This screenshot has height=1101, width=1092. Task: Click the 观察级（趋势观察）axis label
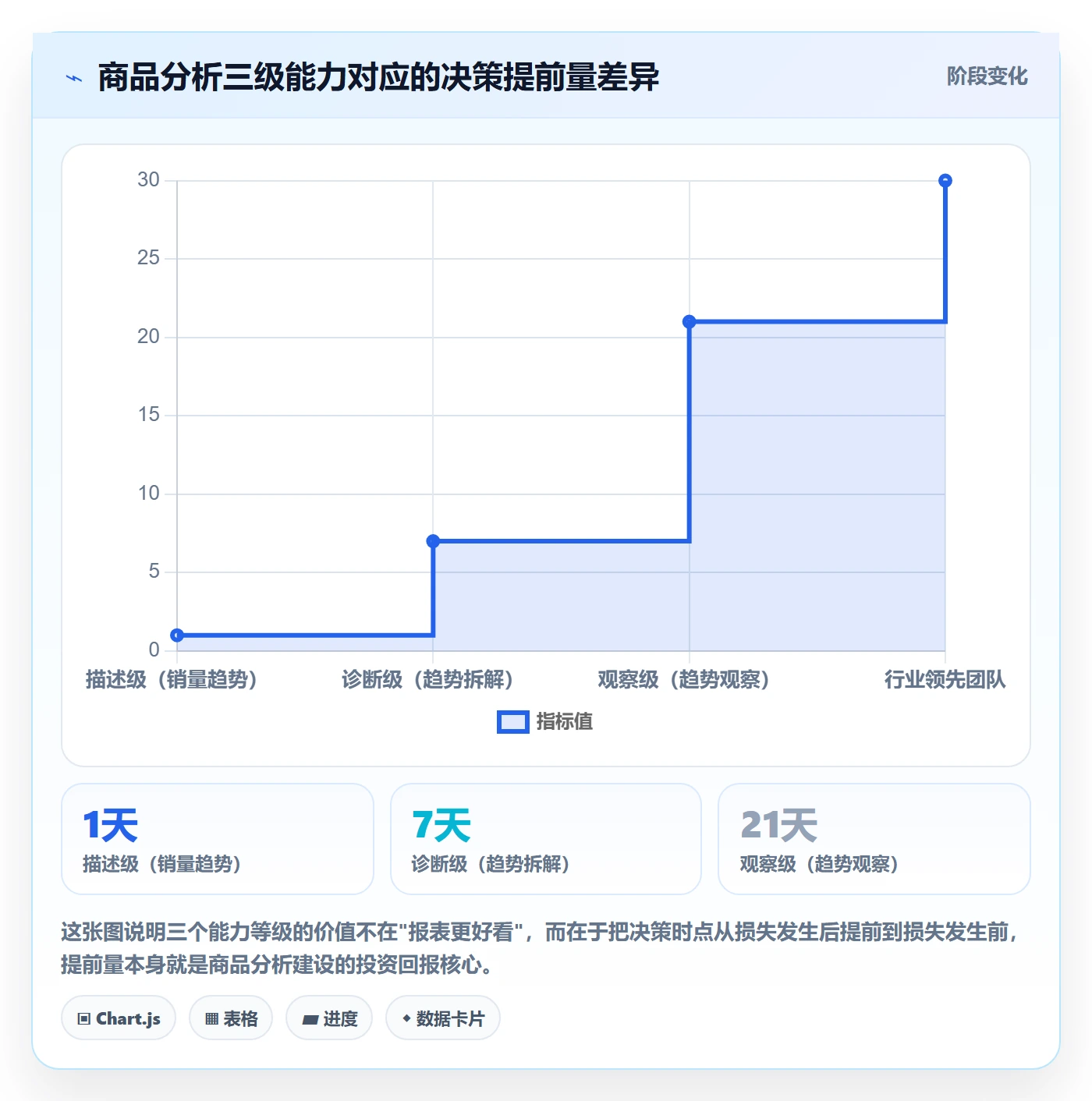coord(683,680)
